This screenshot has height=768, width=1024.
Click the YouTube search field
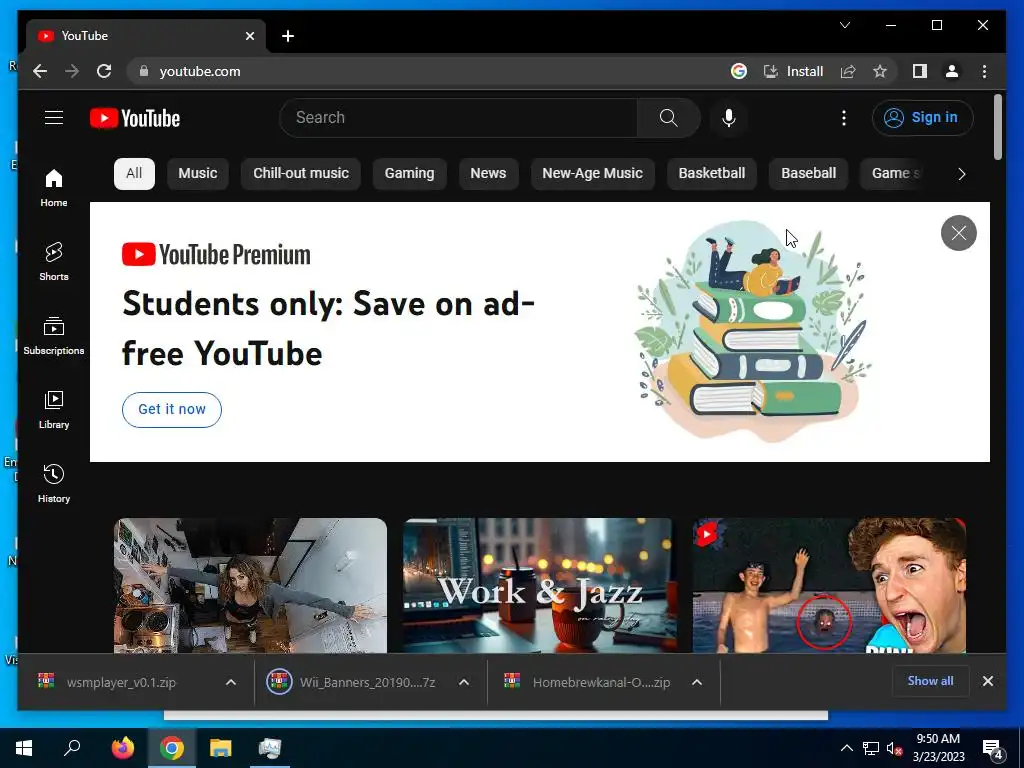[x=458, y=118]
